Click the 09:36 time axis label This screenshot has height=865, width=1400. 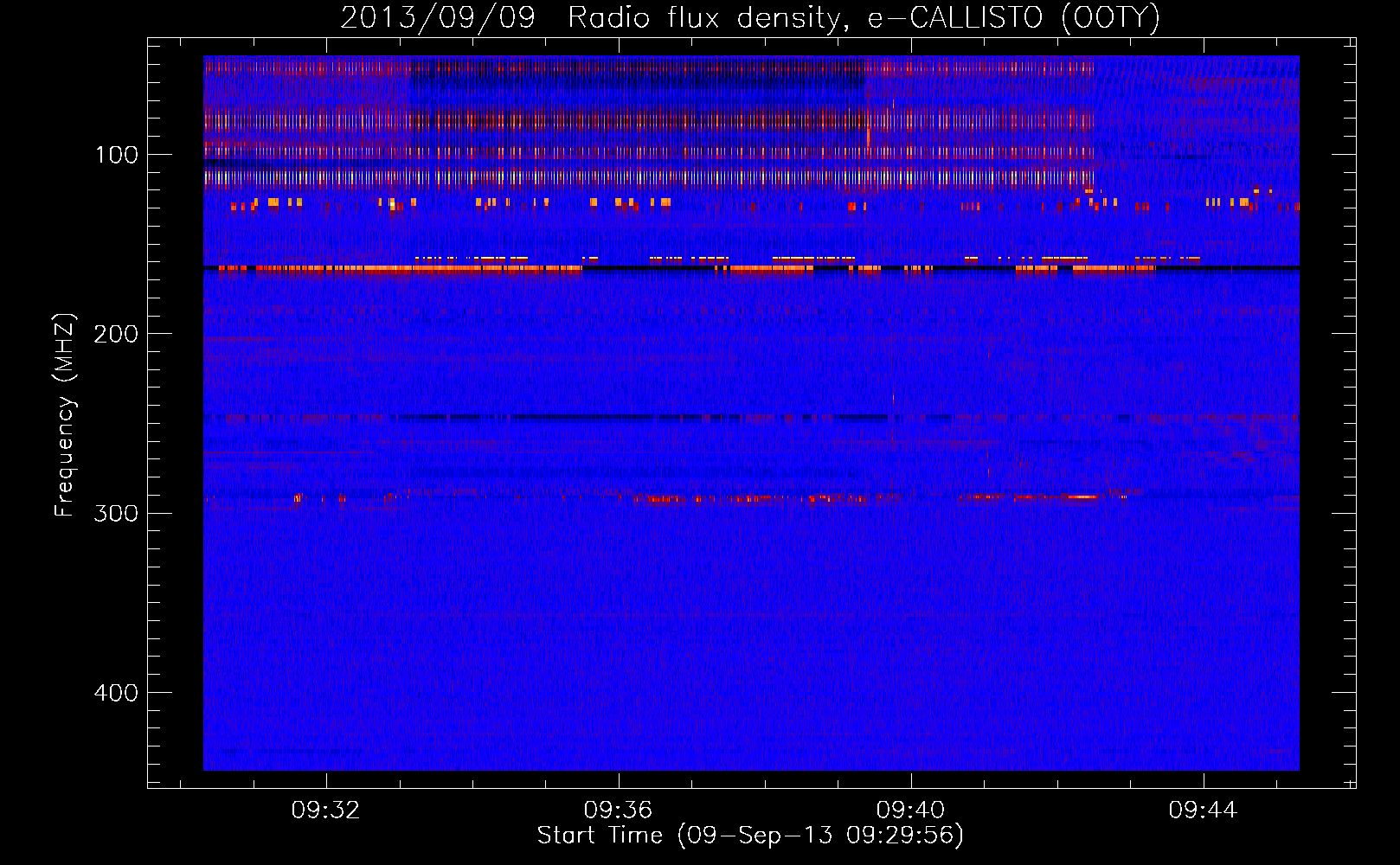pos(618,811)
